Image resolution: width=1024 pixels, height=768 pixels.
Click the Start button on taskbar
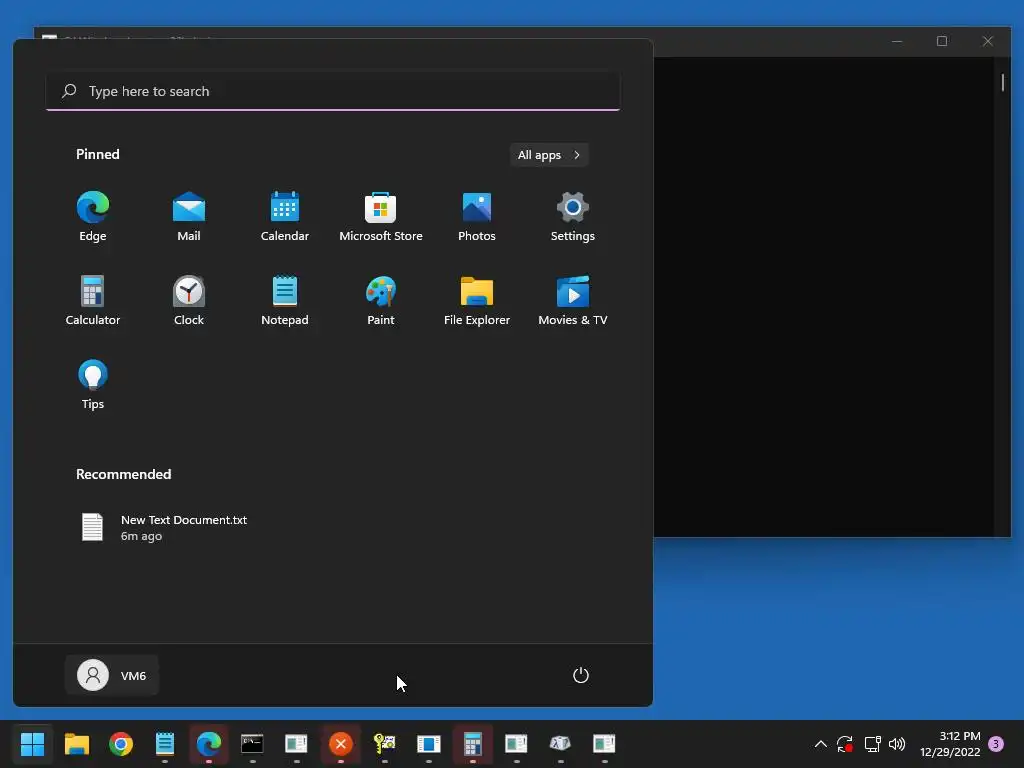(33, 744)
